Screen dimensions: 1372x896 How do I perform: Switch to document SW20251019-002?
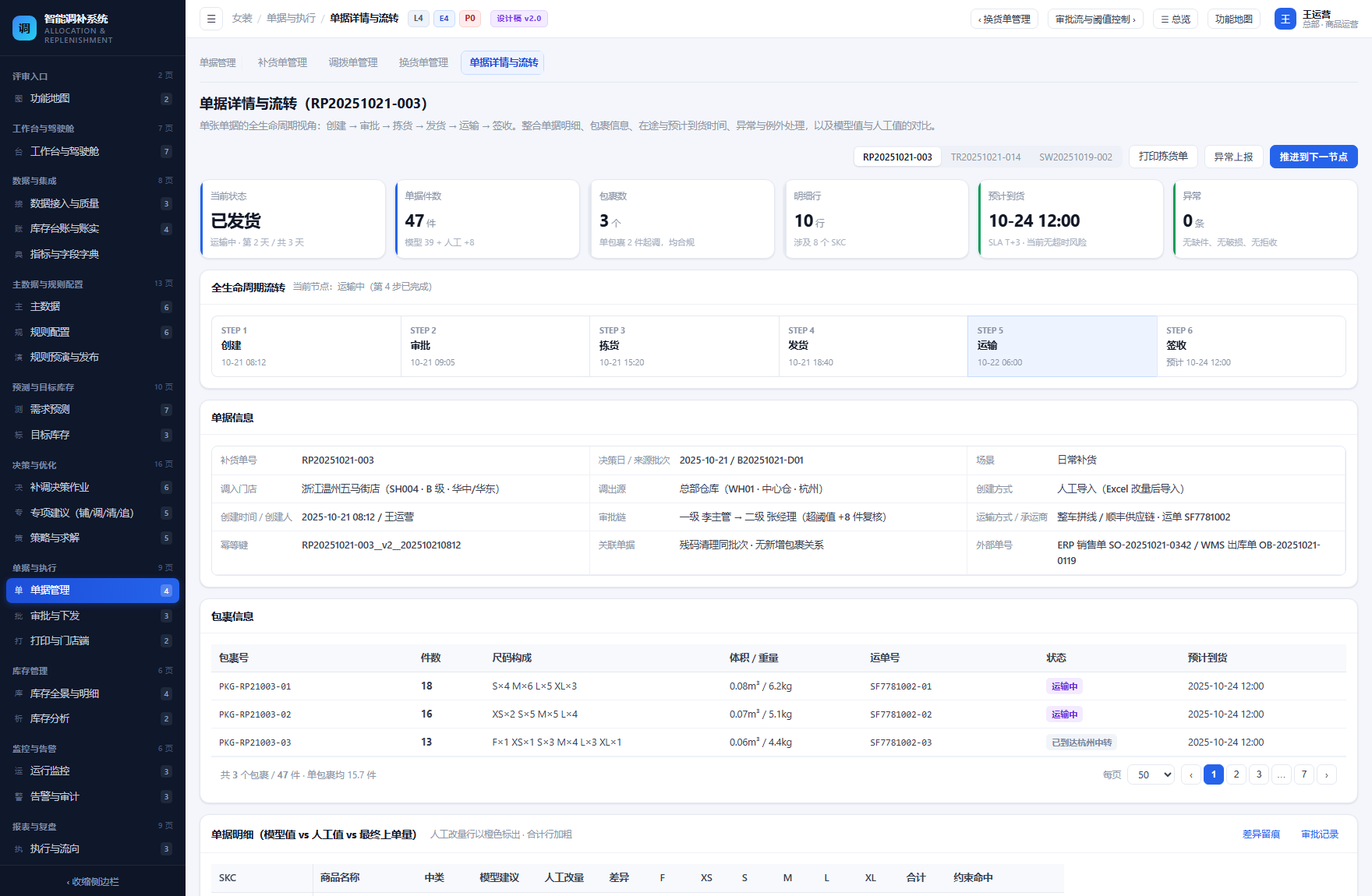point(1076,157)
